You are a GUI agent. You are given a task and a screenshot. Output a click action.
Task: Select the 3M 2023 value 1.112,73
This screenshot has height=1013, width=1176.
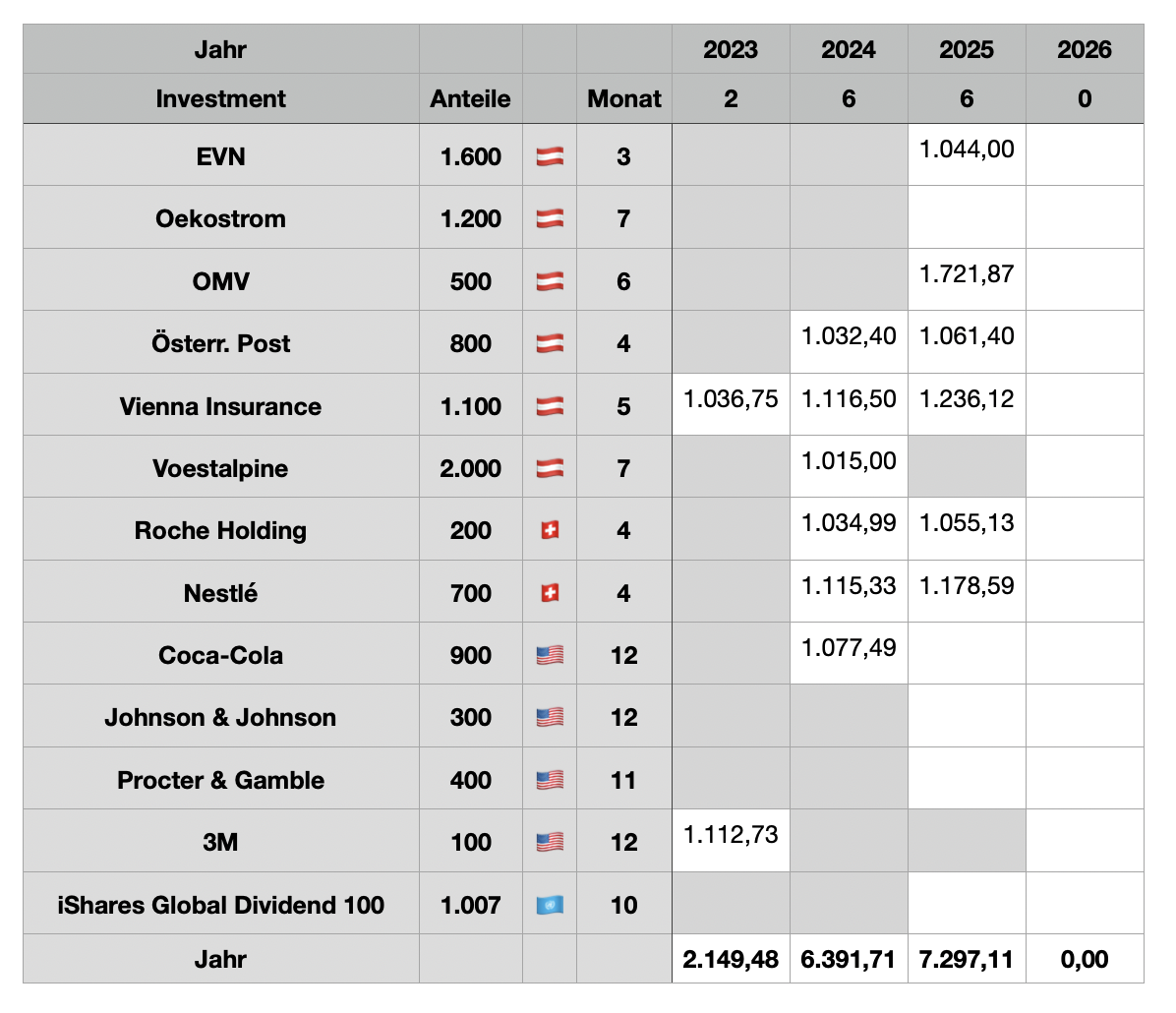(730, 835)
